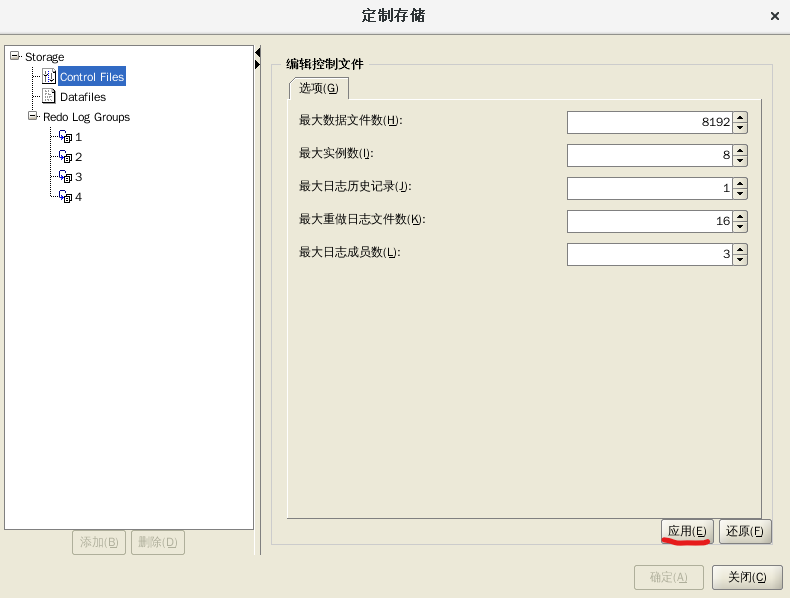Decrease 最大日志成员数 value
The image size is (790, 598).
point(740,260)
